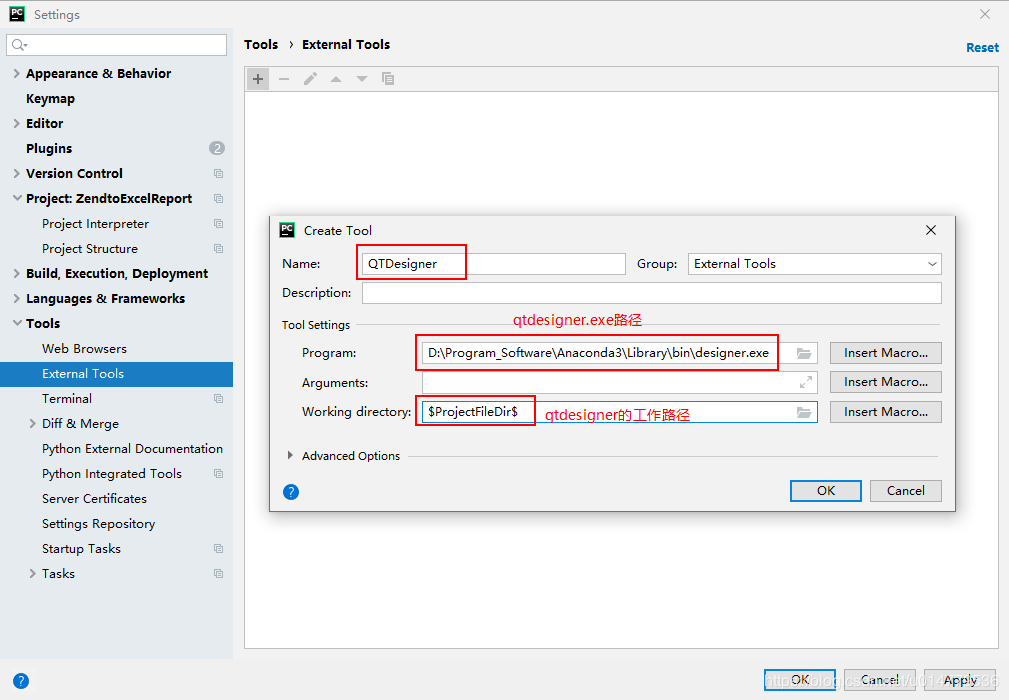Expand the Arguments field editor icon
This screenshot has width=1009, height=700.
806,382
